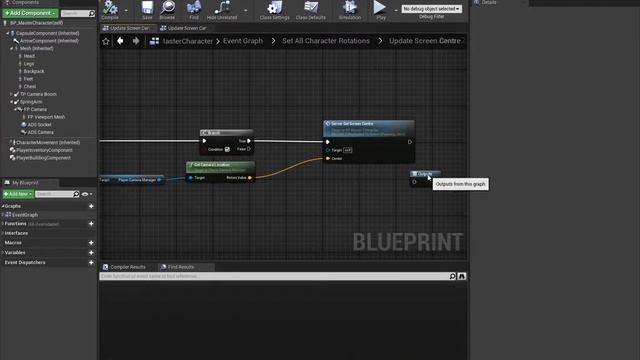Image resolution: width=640 pixels, height=360 pixels.
Task: Click the Add Component button
Action: point(30,13)
